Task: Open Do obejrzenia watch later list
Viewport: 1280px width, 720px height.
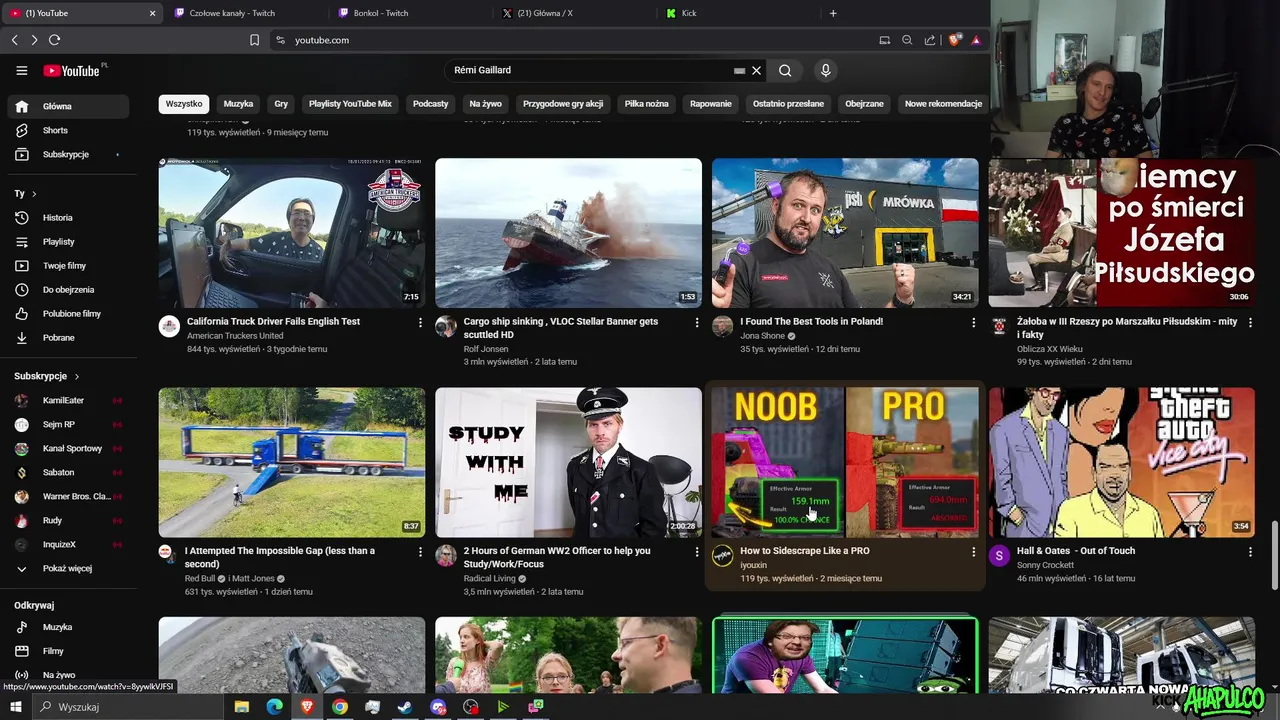Action: [68, 289]
